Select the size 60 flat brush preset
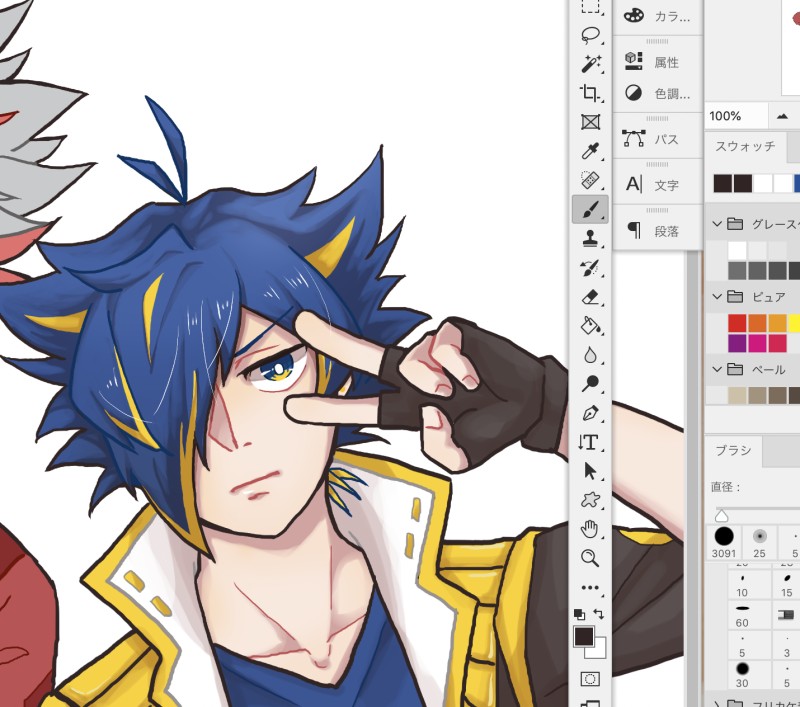Screen dimensions: 800x707 point(742,614)
